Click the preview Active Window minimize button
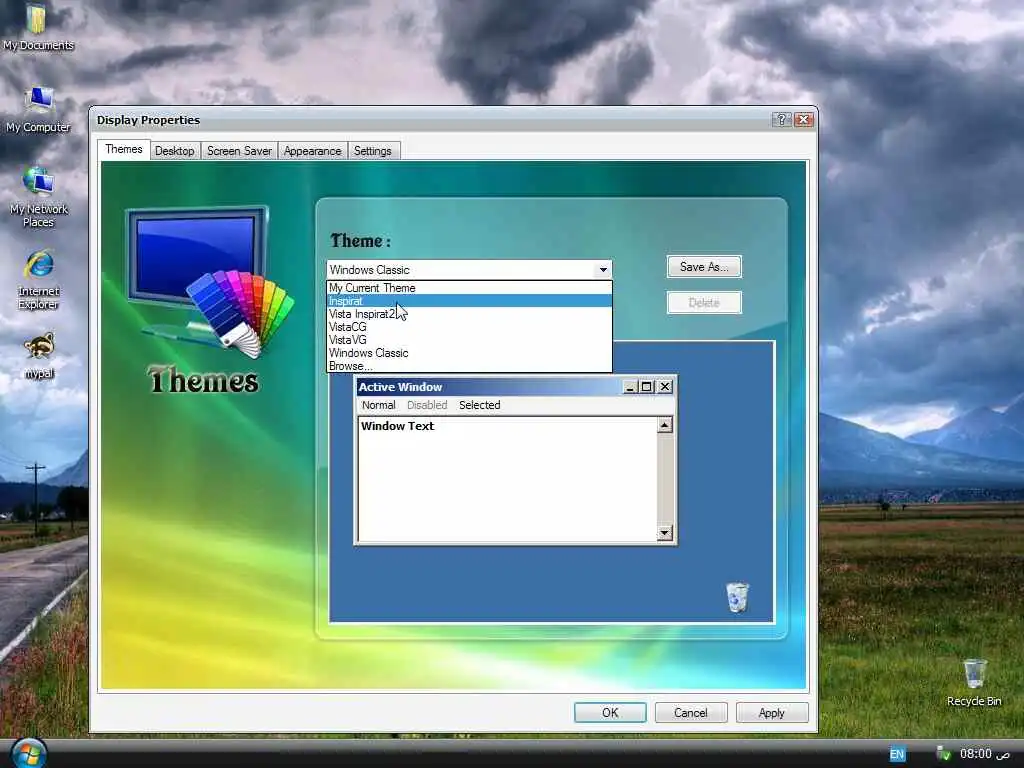 click(630, 387)
